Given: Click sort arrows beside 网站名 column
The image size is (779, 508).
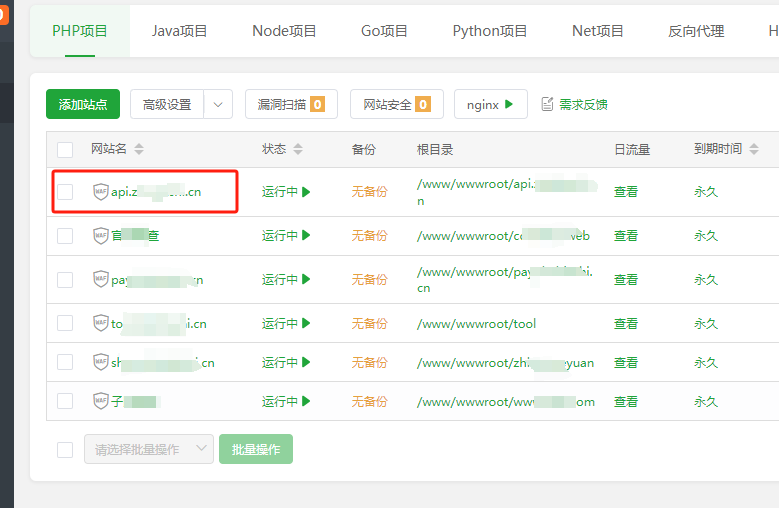Looking at the screenshot, I should 139,149.
